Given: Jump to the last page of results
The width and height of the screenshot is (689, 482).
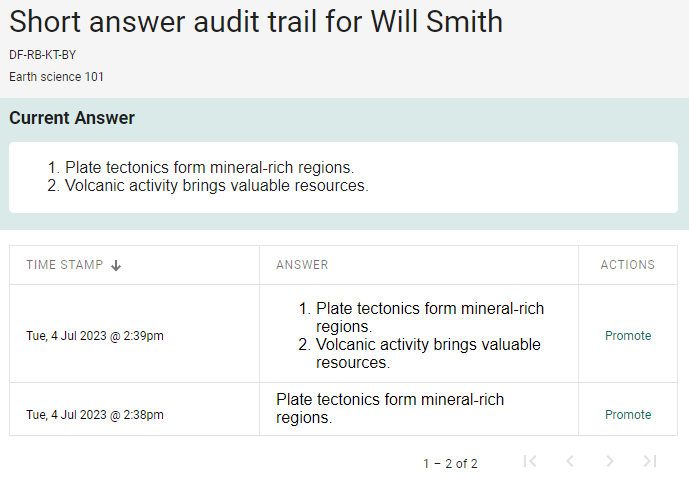Looking at the screenshot, I should 650,461.
